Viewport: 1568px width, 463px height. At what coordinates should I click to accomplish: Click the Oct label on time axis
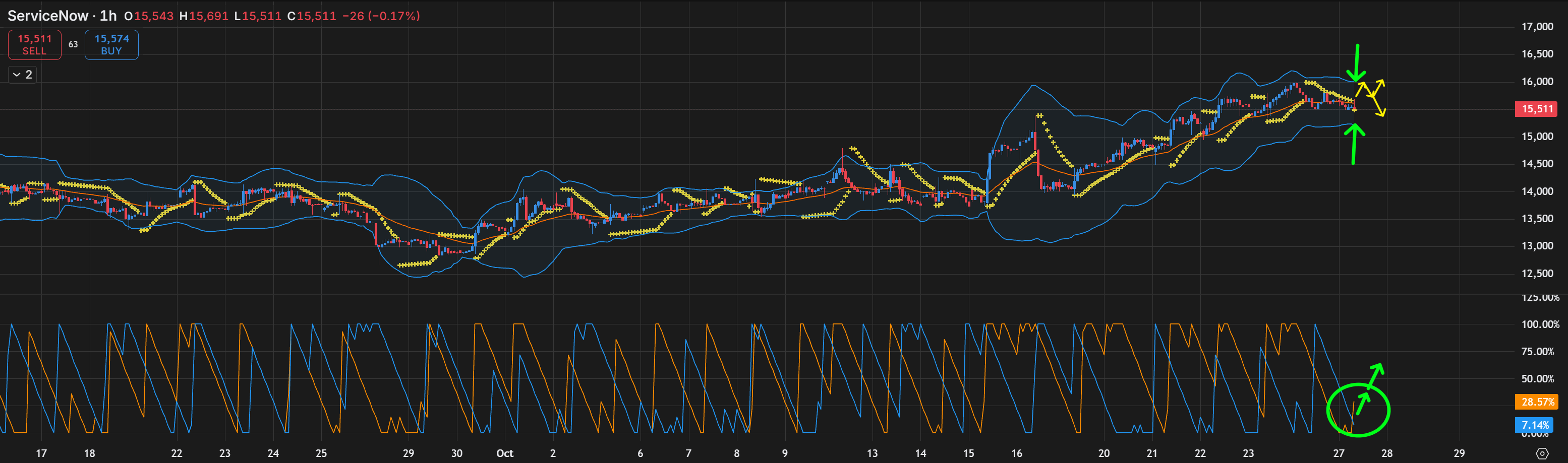(x=505, y=453)
